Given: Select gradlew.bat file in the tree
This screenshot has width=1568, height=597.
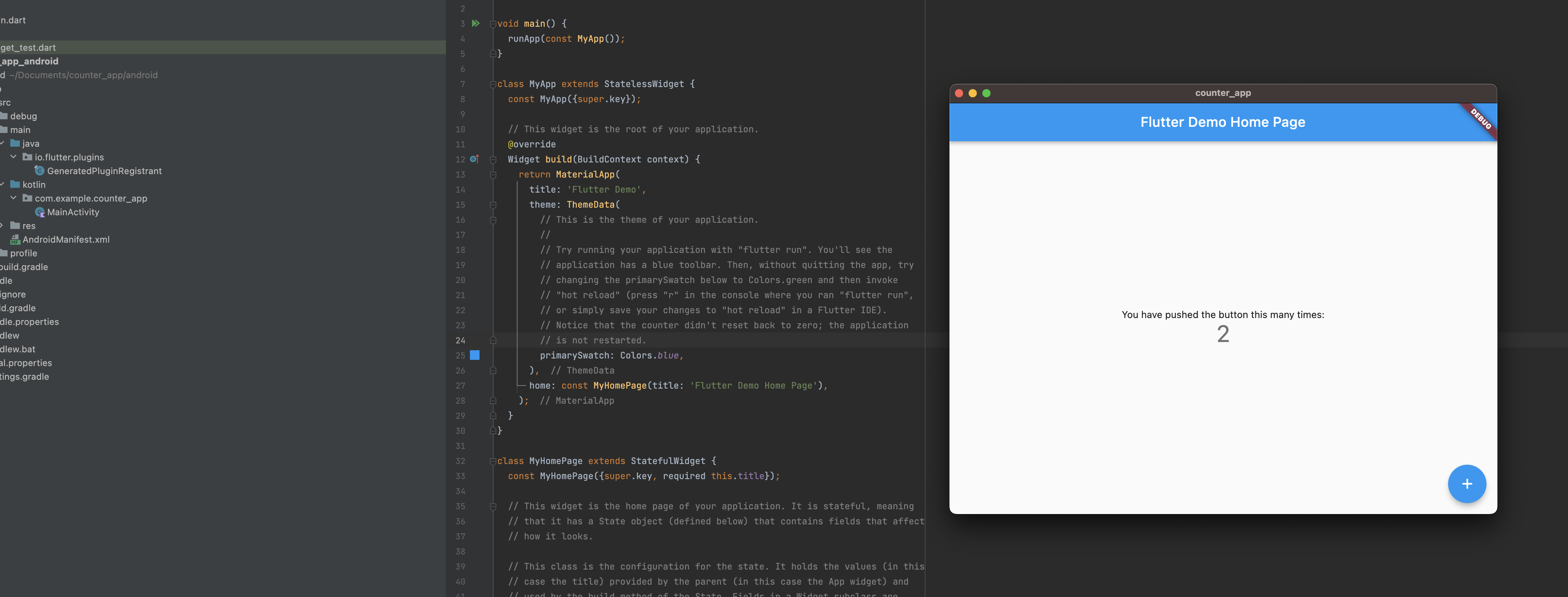Looking at the screenshot, I should click(x=18, y=349).
